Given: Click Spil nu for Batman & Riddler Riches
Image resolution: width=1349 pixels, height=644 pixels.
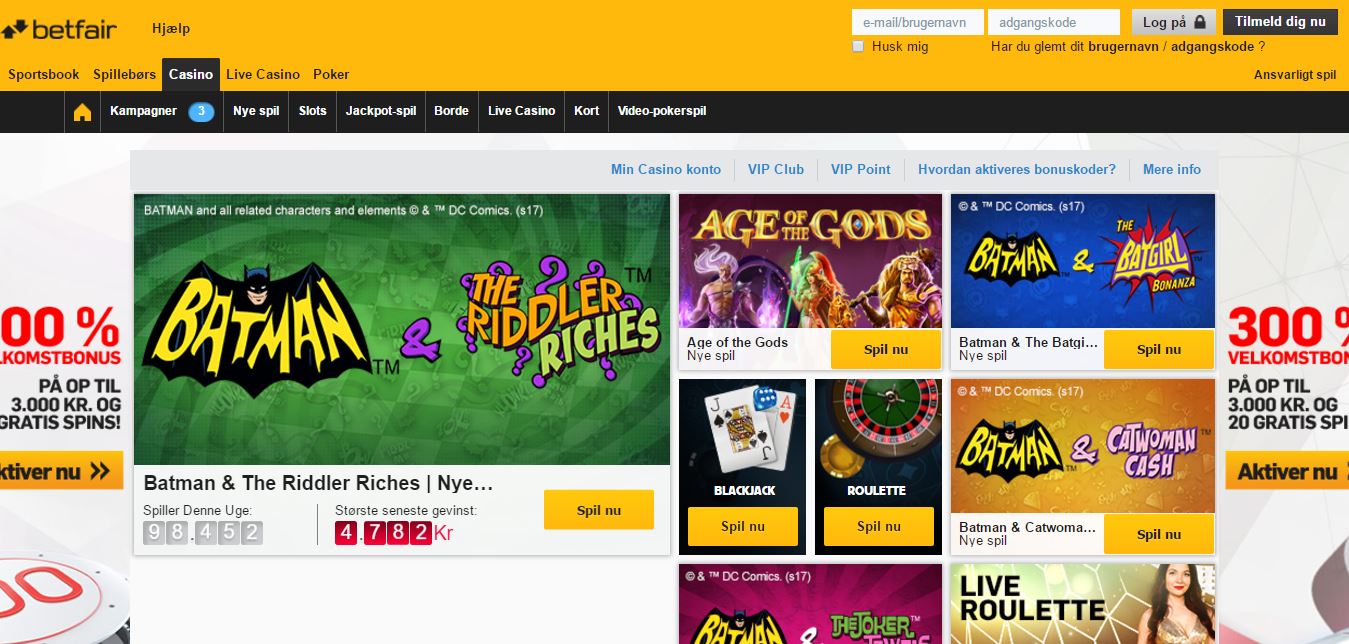Looking at the screenshot, I should (x=599, y=510).
